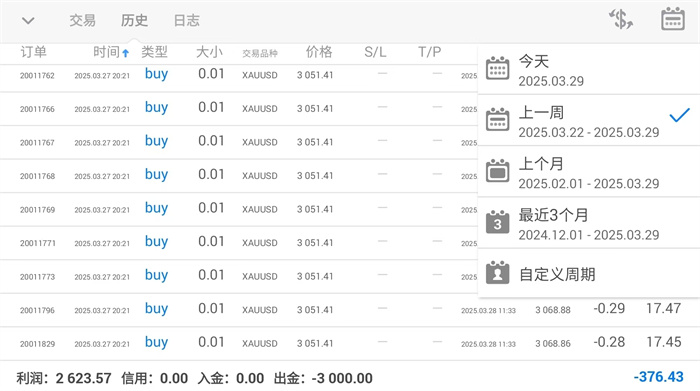The height and width of the screenshot is (391, 700).
Task: Open order 20011796 row
Action: [350, 310]
